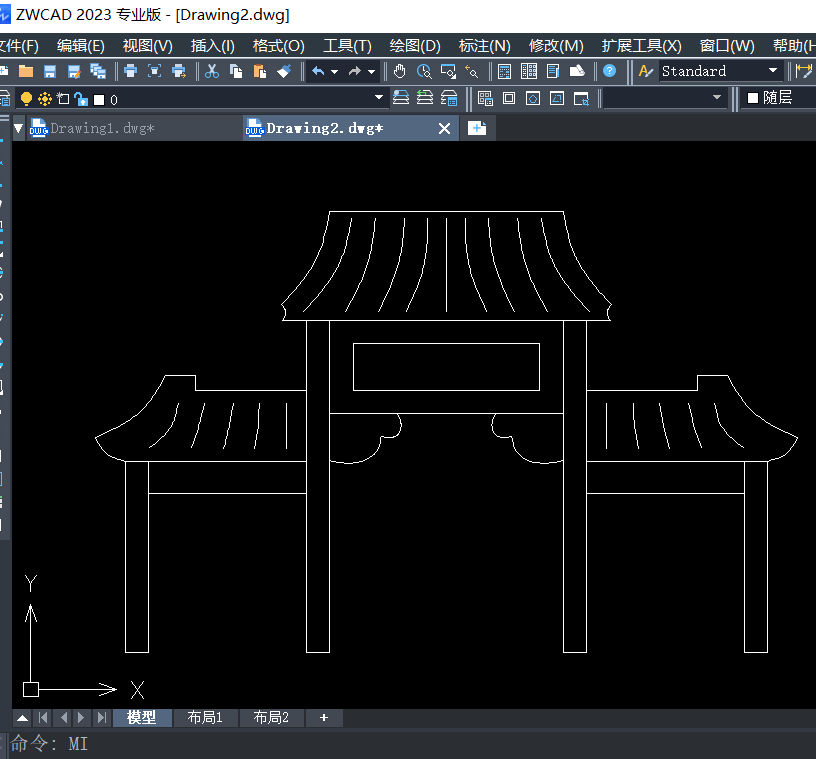
Task: Activate the Pan hand tool
Action: coord(400,71)
